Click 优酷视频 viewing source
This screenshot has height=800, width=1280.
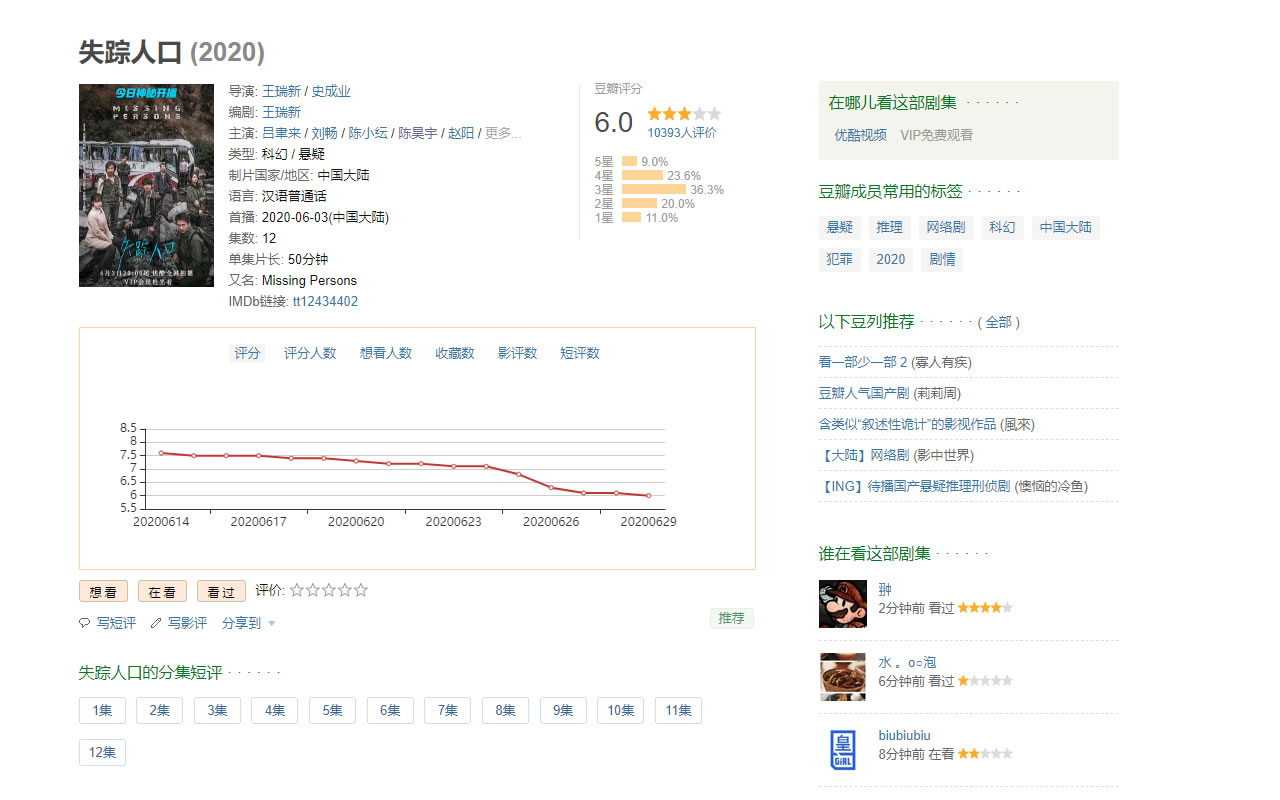pyautogui.click(x=861, y=135)
